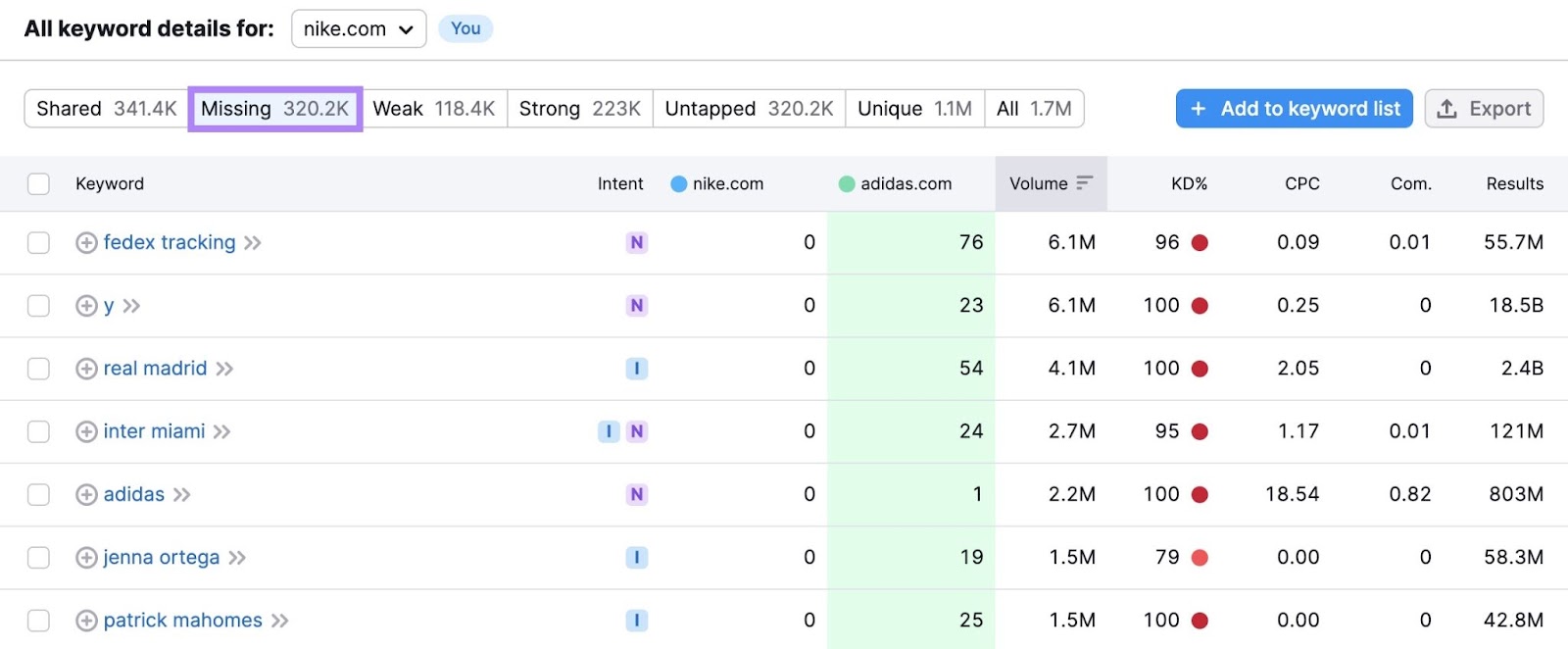This screenshot has height=649, width=1568.
Task: Click the Com. column header
Action: pos(1411,184)
